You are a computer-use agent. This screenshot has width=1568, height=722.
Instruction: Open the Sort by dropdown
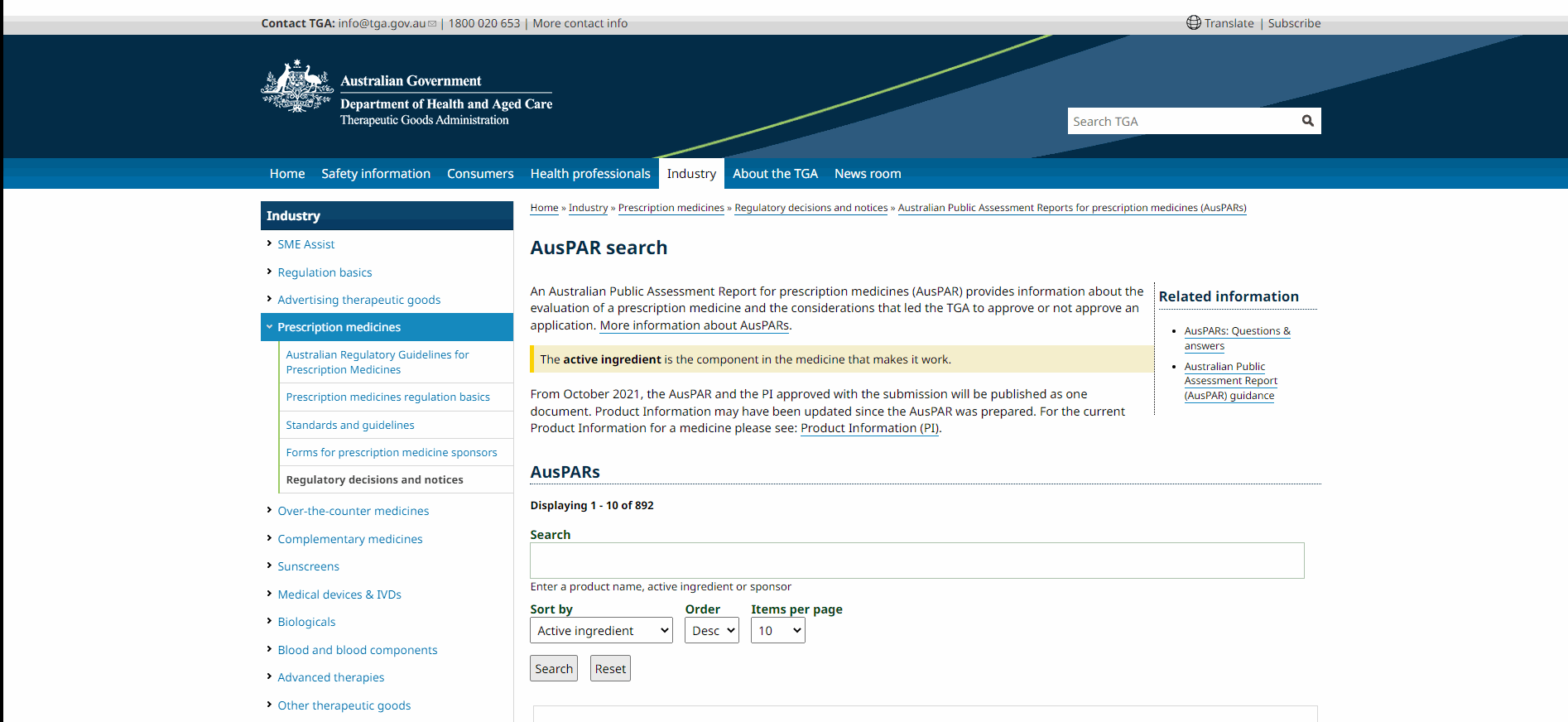(x=601, y=630)
